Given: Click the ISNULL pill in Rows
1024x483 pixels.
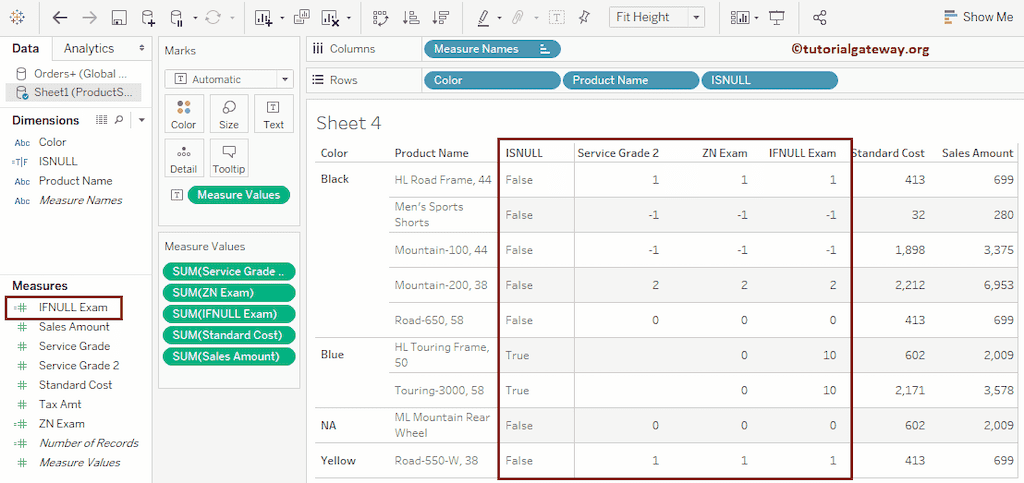Looking at the screenshot, I should pyautogui.click(x=769, y=80).
